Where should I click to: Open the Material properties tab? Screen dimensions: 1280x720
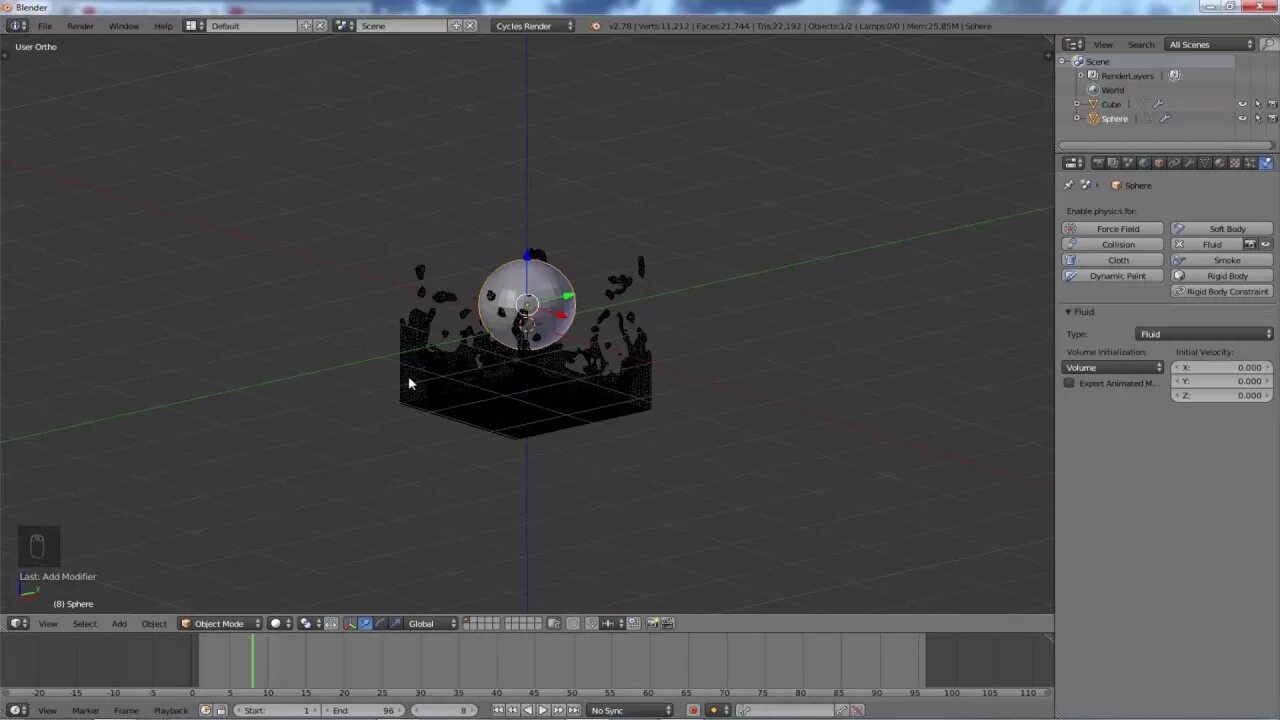tap(1220, 163)
